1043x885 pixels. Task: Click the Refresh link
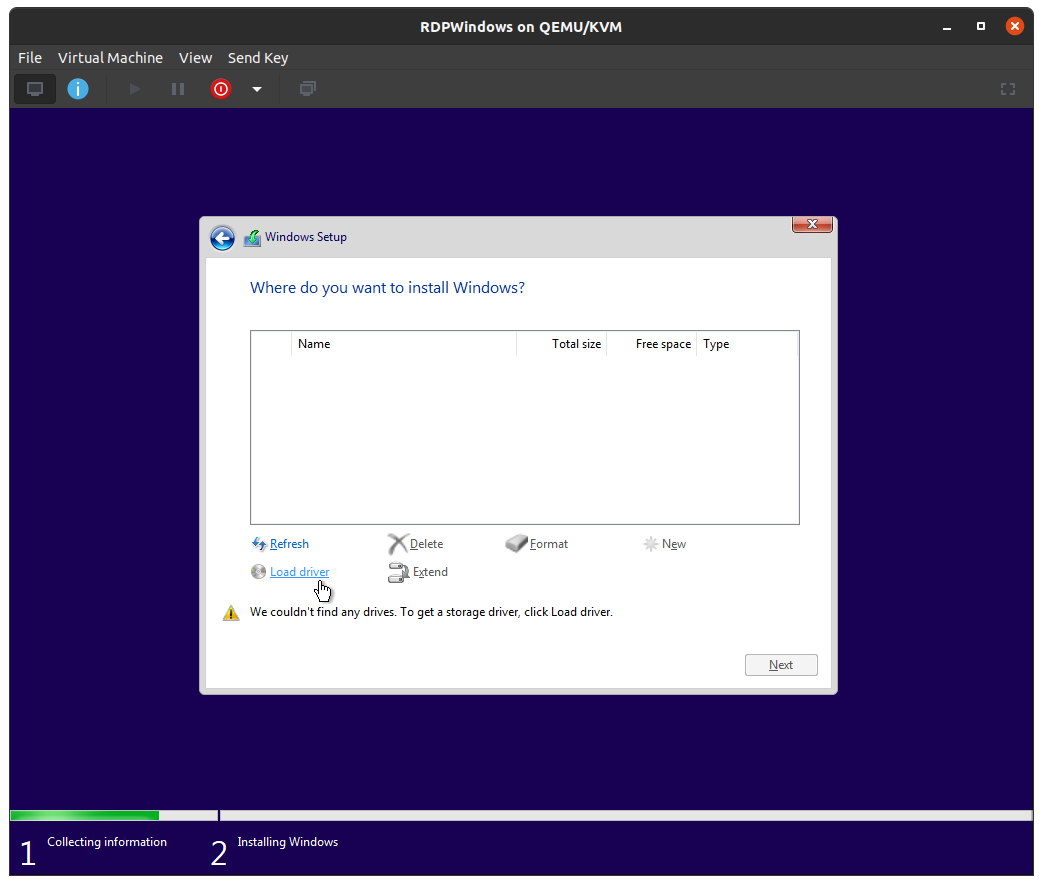tap(289, 544)
